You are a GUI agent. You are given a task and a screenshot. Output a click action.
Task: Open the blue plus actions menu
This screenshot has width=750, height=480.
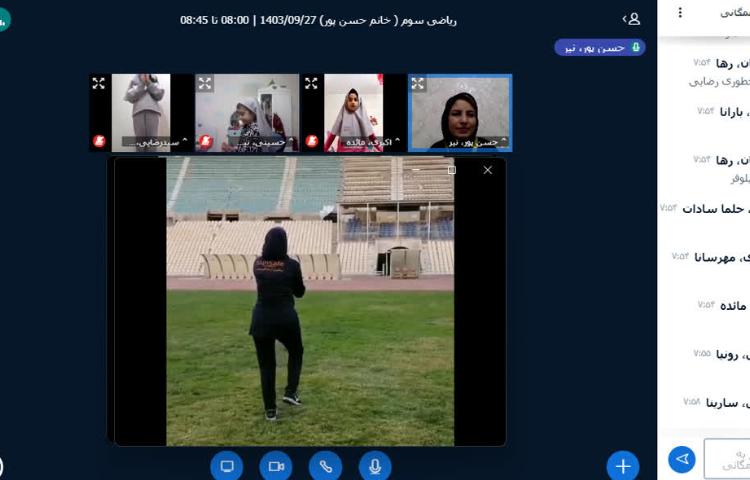623,466
